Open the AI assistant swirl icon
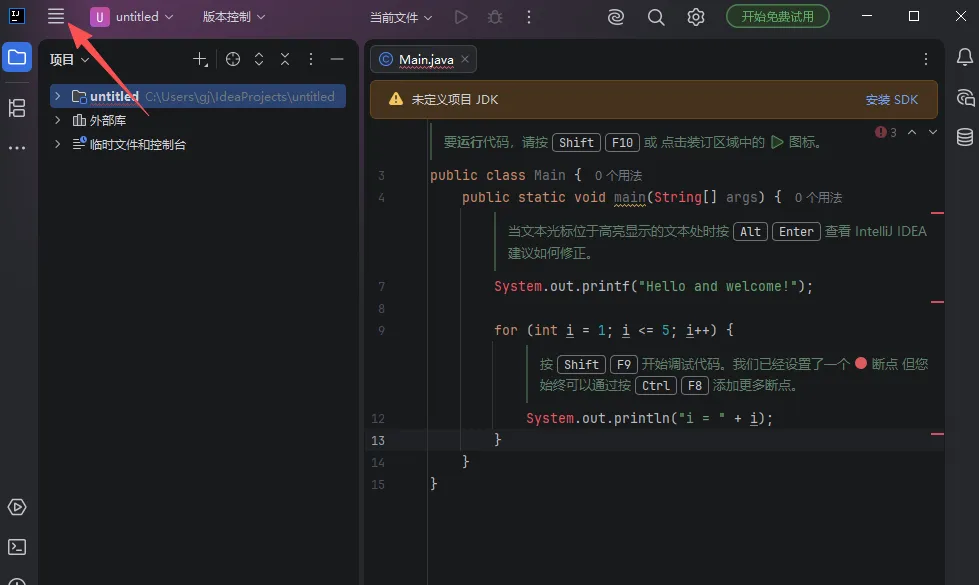 pos(616,17)
